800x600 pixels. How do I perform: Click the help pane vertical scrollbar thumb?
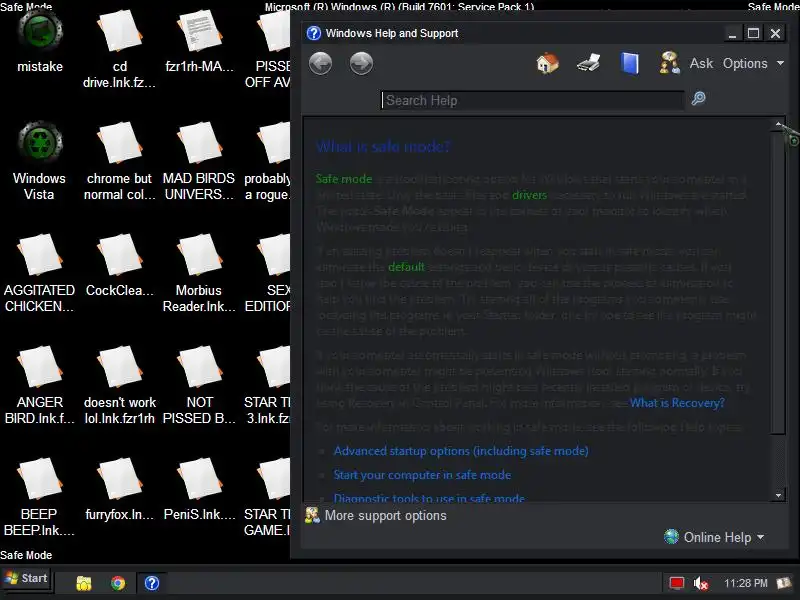[778, 283]
